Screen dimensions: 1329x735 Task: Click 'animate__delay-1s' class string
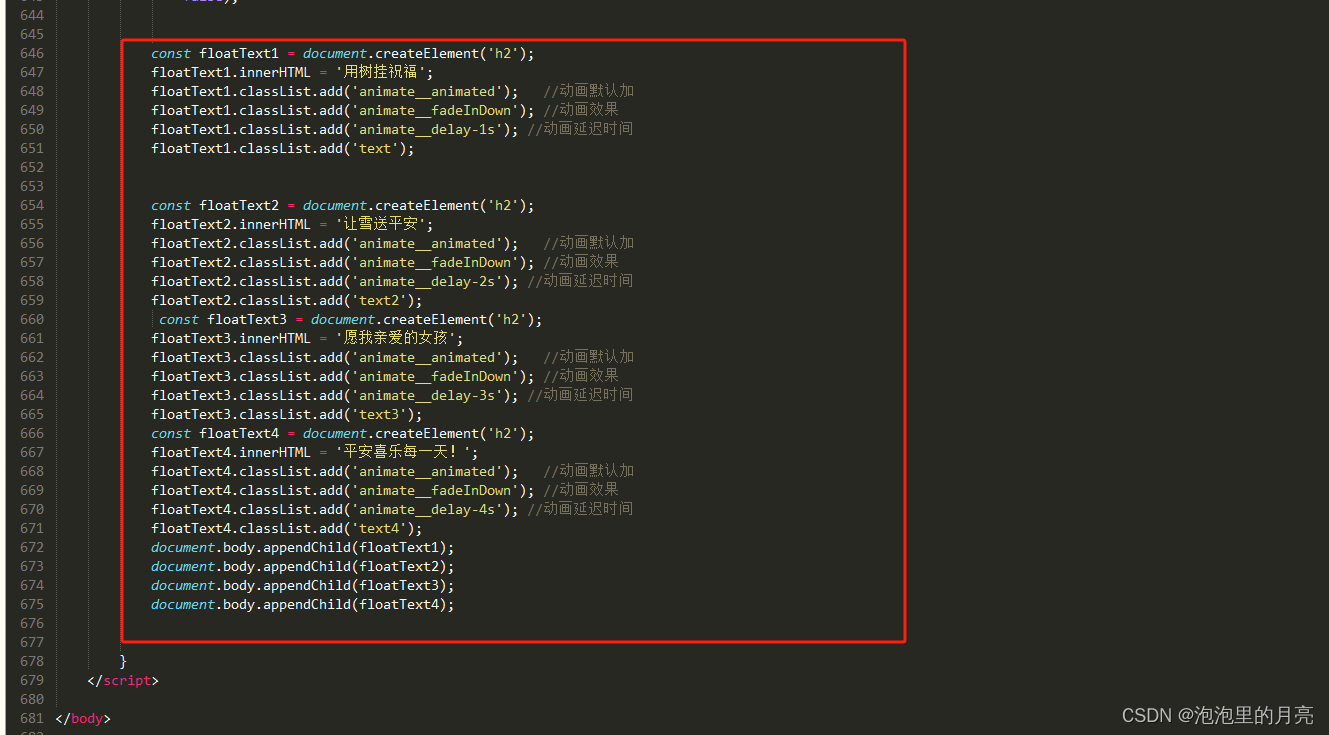pyautogui.click(x=431, y=129)
